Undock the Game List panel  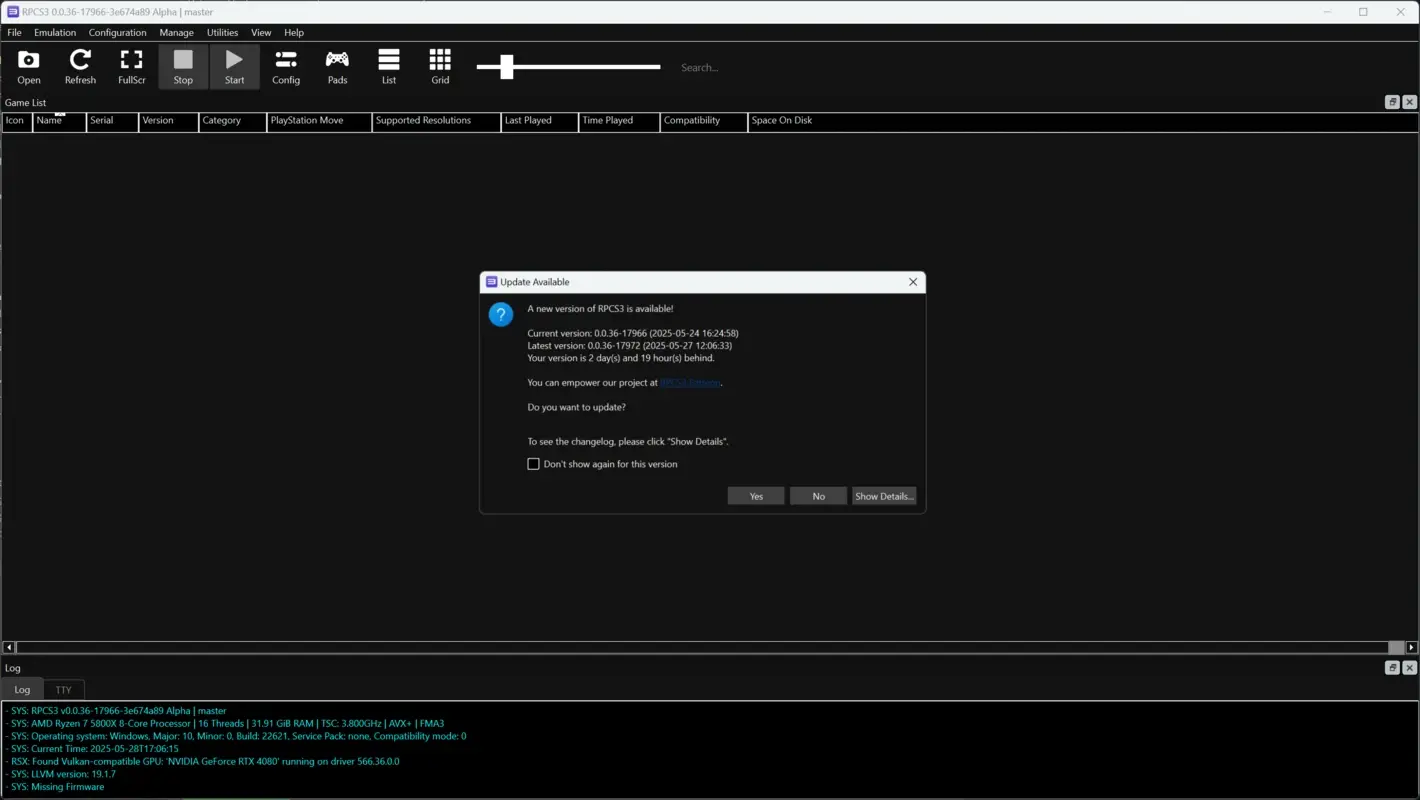pos(1392,101)
